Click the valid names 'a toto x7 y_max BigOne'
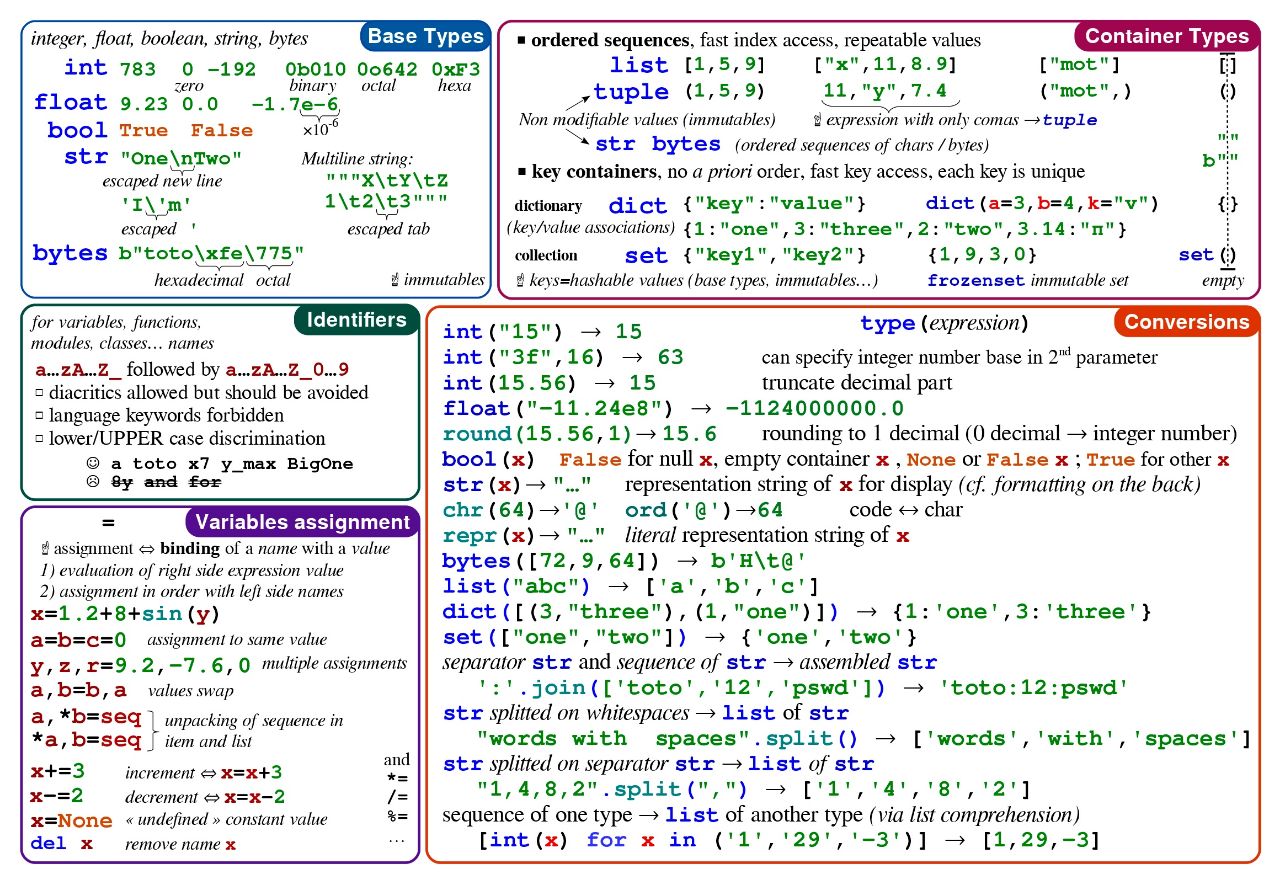Screen dimensions: 1280x881 [232, 464]
